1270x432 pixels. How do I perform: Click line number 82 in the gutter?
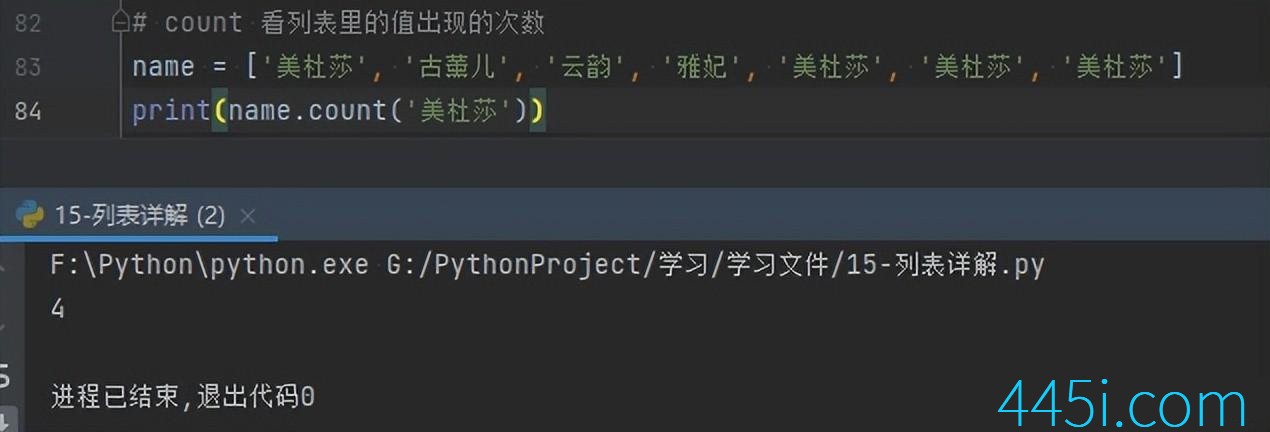click(x=27, y=22)
